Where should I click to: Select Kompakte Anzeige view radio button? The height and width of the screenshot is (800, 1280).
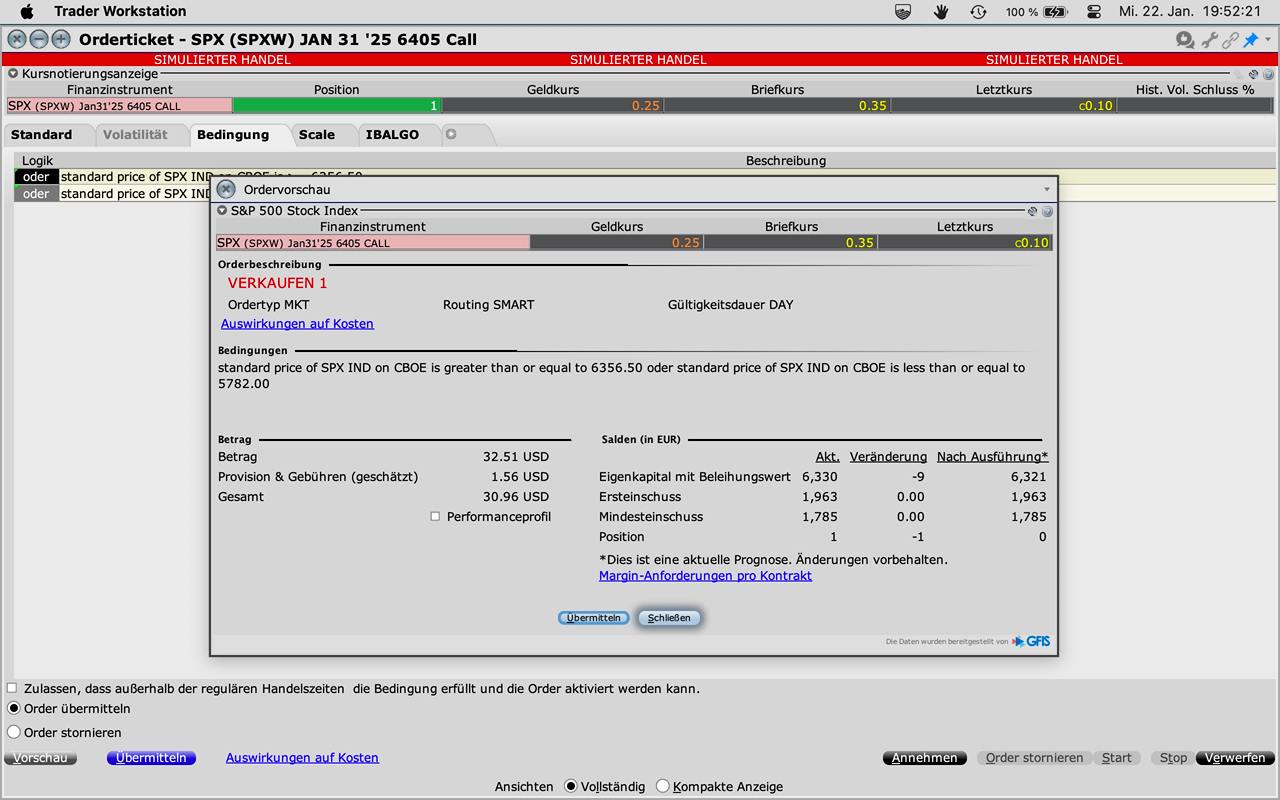(662, 786)
